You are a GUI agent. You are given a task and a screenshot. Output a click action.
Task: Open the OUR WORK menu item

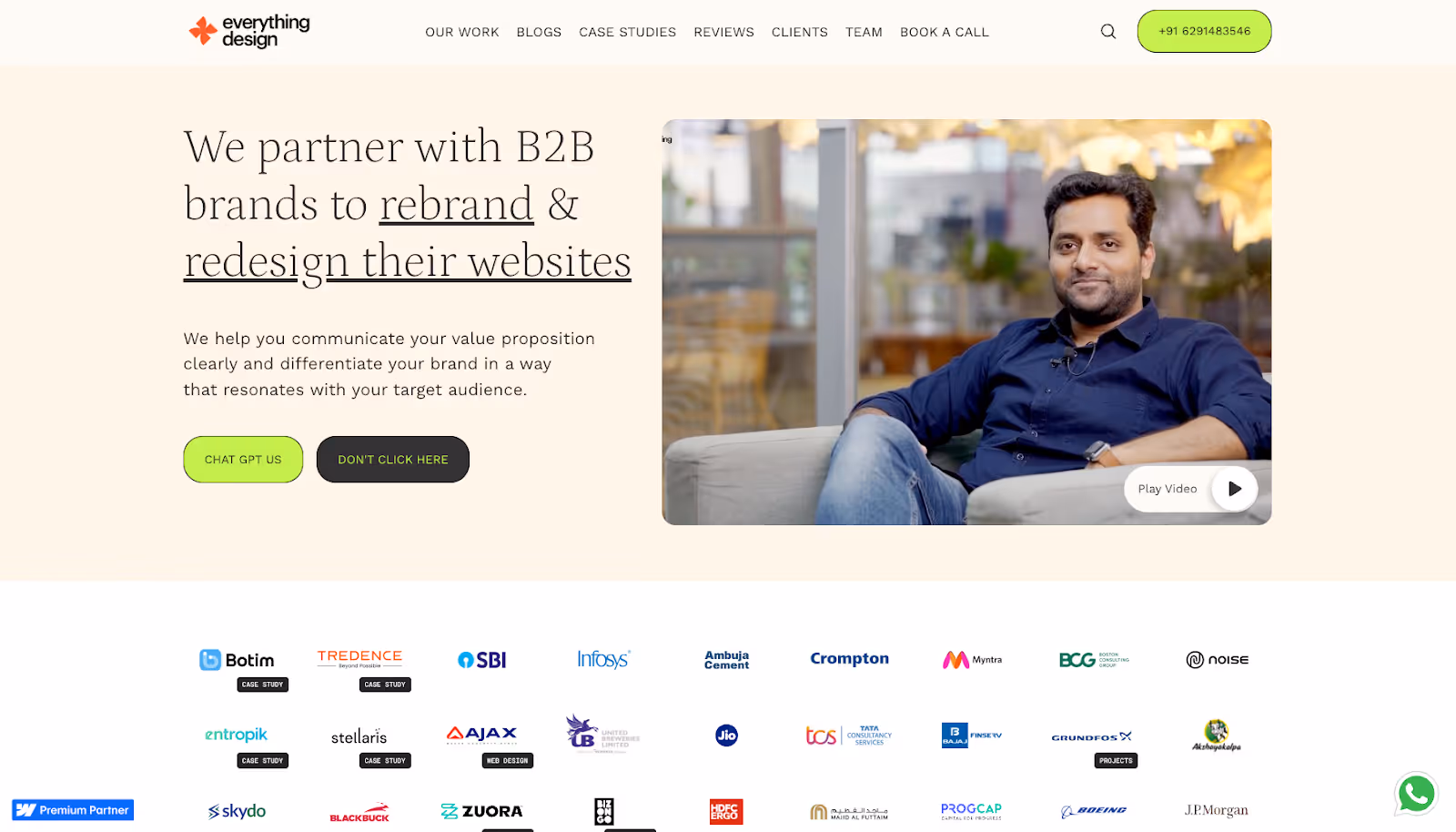pos(462,32)
